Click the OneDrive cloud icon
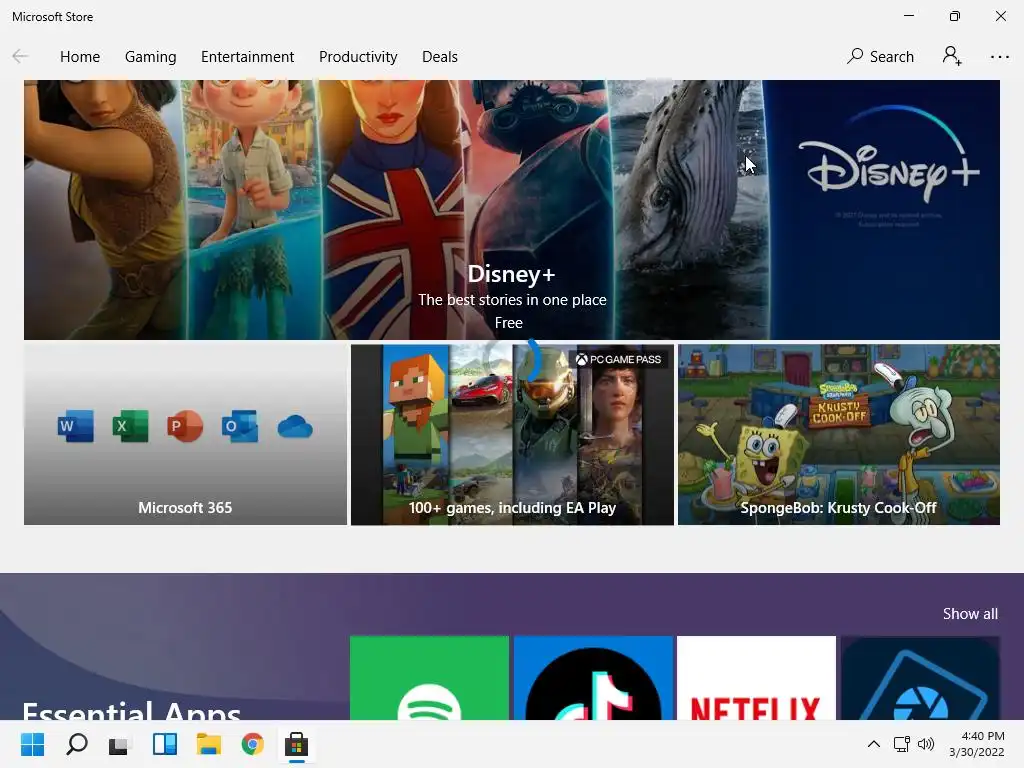This screenshot has width=1024, height=768. pyautogui.click(x=295, y=427)
